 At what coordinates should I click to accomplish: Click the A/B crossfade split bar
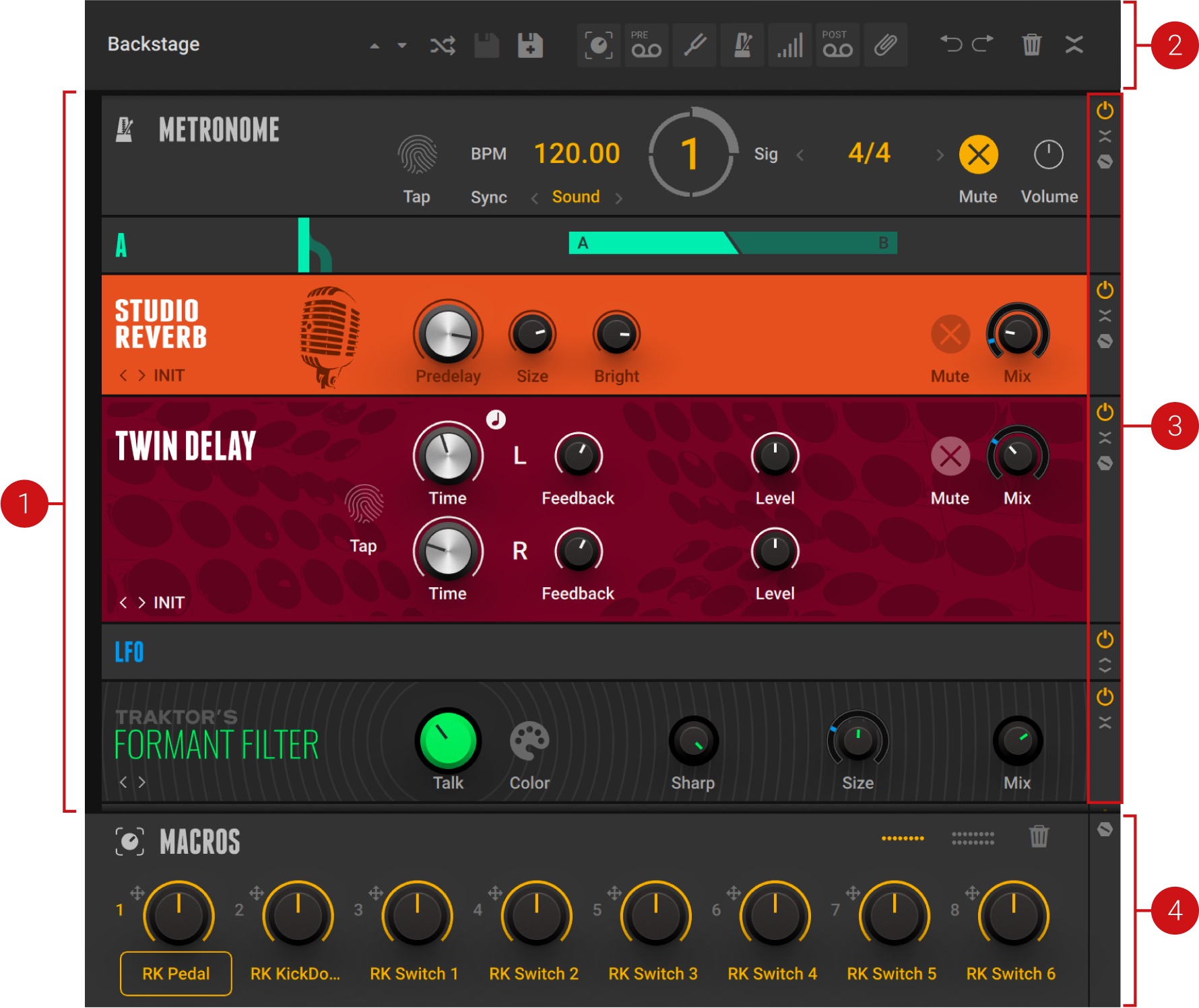point(732,243)
